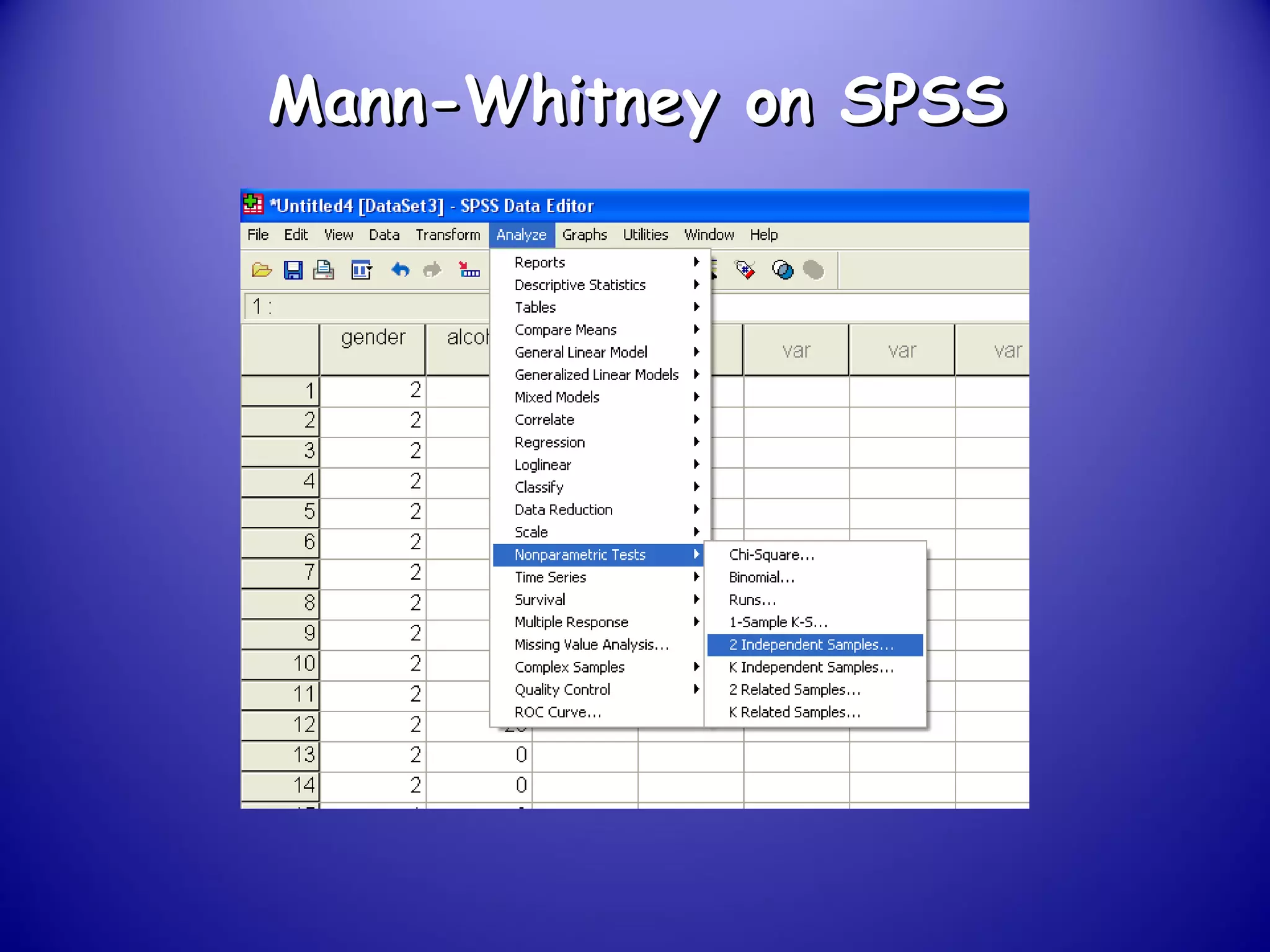Select K Independent Samples option
This screenshot has height=952, width=1270.
(815, 667)
